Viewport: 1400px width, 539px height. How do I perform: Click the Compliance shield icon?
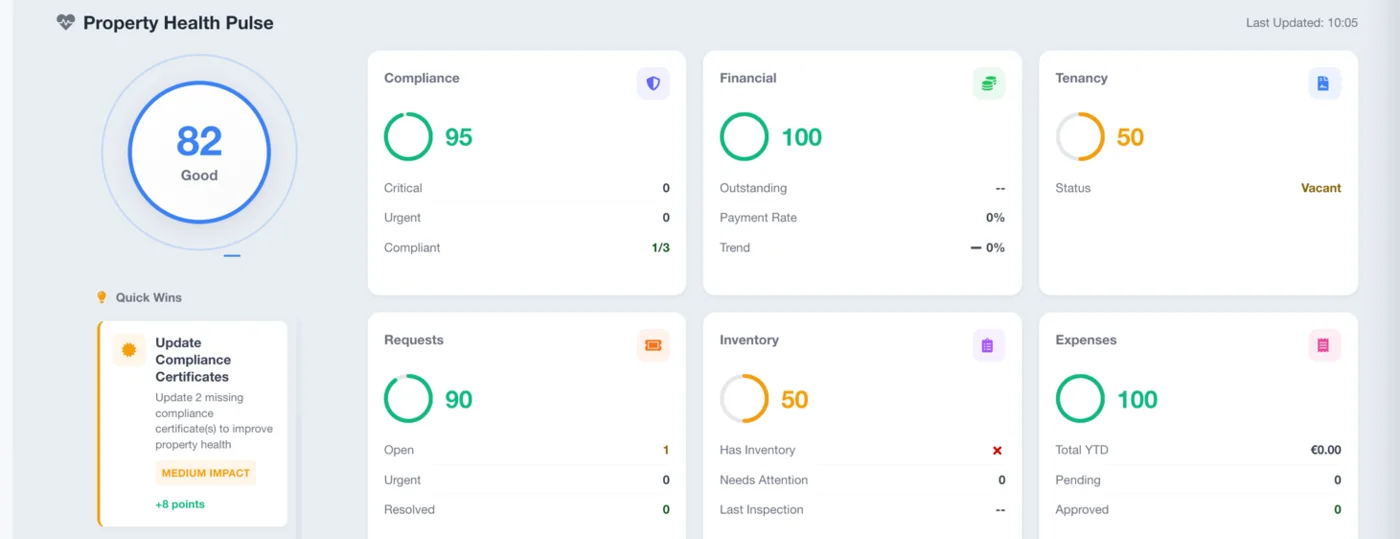pyautogui.click(x=653, y=84)
